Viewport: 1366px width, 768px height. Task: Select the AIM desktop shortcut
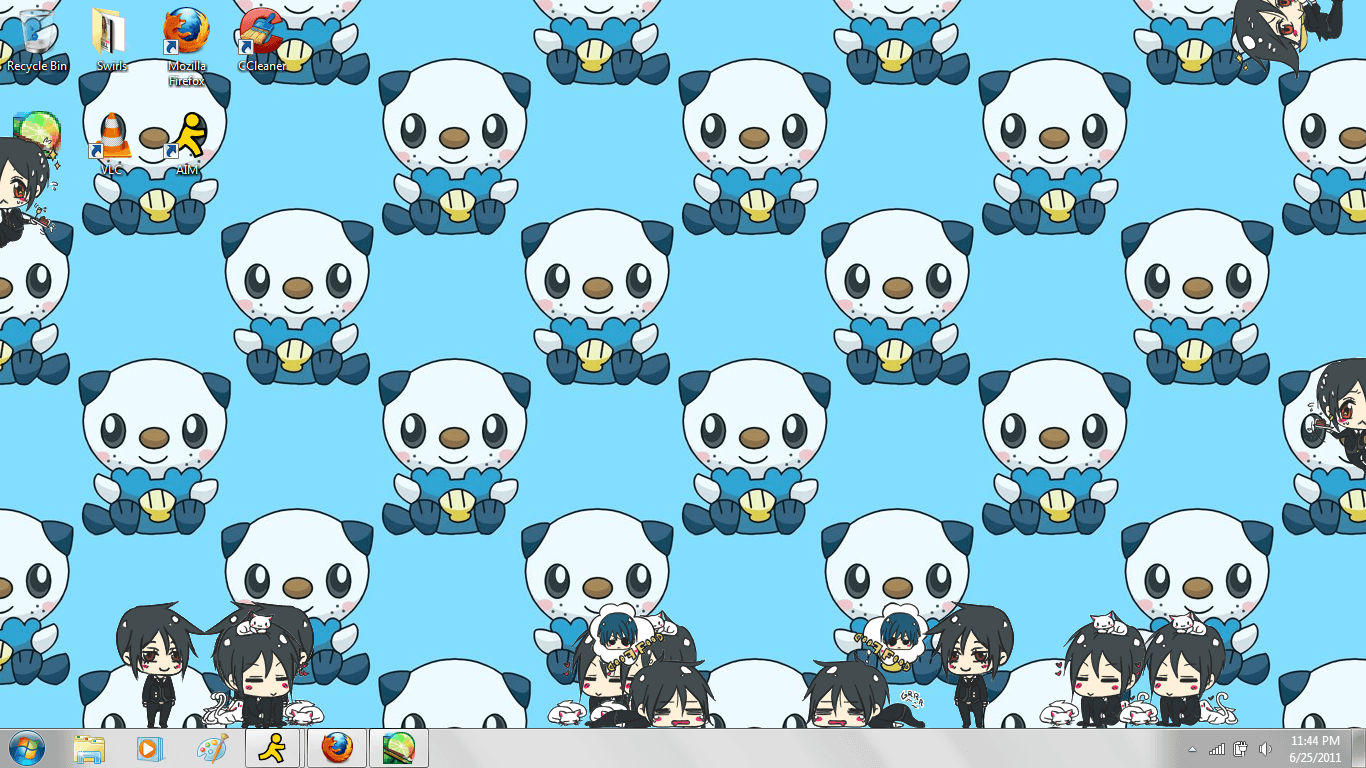(187, 145)
